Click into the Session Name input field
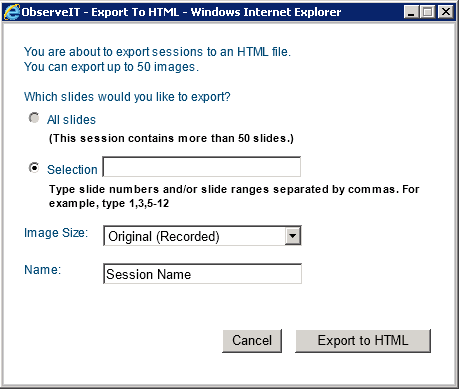This screenshot has height=389, width=459. tap(203, 274)
